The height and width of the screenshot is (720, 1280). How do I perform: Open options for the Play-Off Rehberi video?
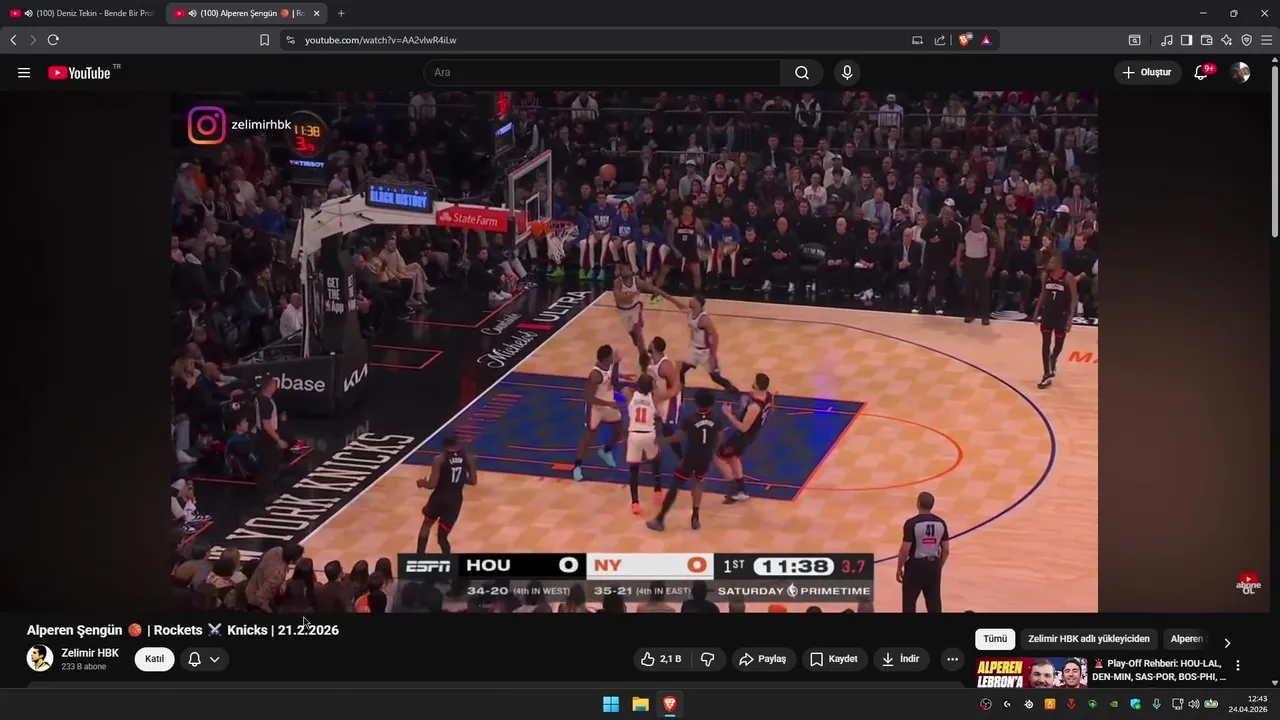(1238, 665)
